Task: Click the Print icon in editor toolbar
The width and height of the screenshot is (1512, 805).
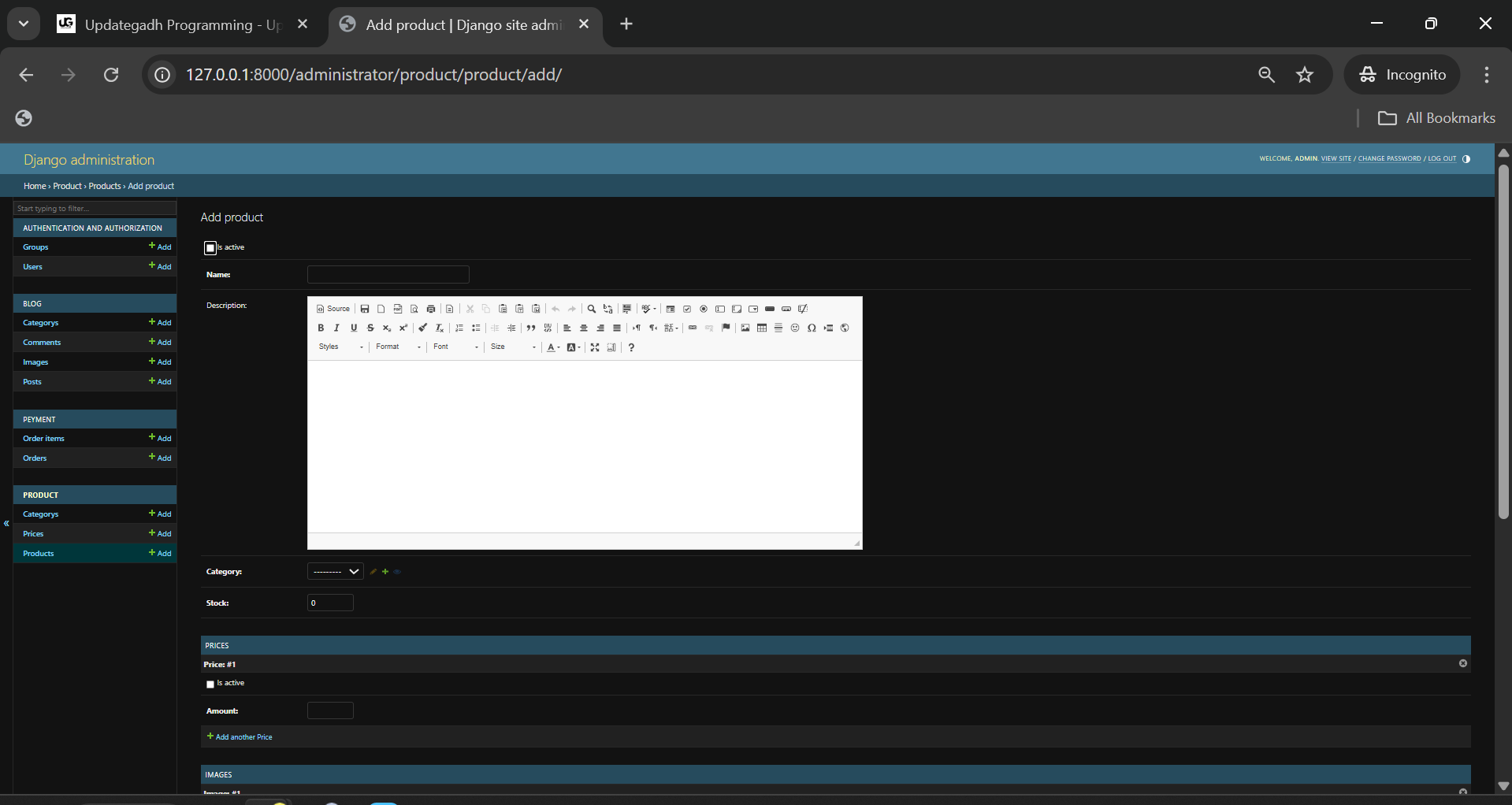Action: [431, 309]
